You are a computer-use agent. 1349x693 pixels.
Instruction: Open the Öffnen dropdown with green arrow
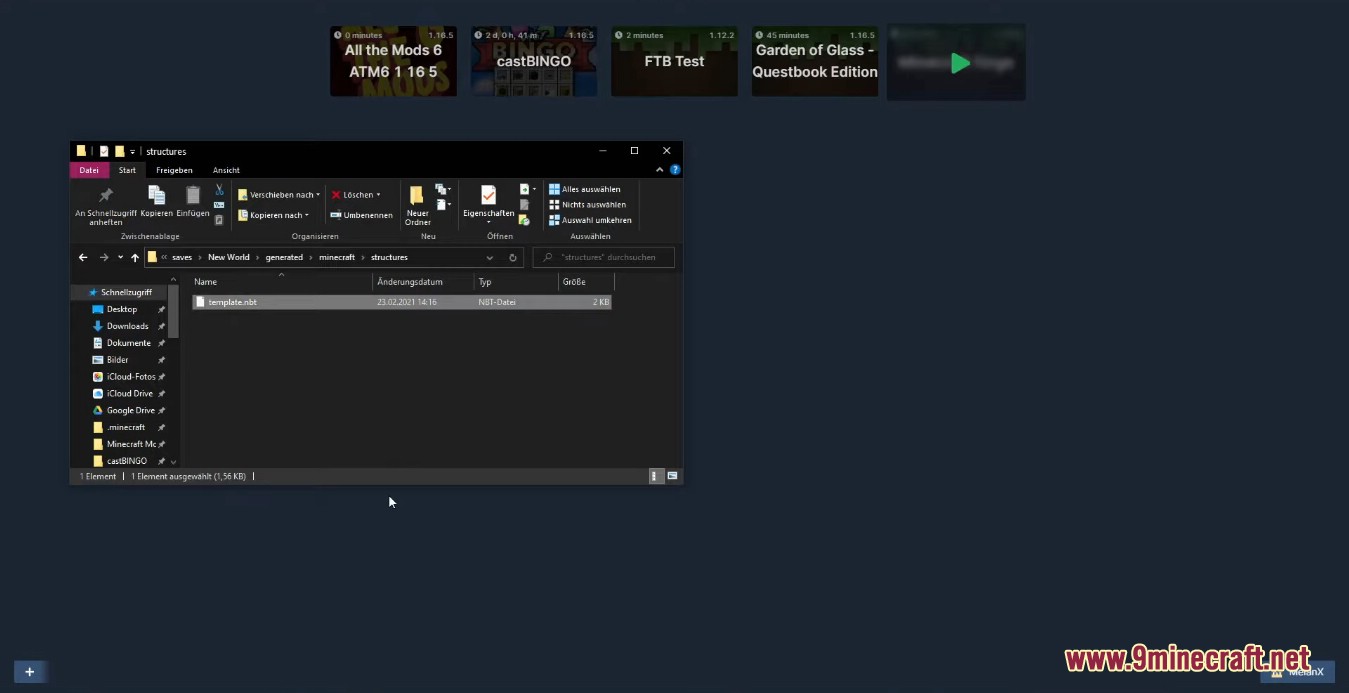527,189
